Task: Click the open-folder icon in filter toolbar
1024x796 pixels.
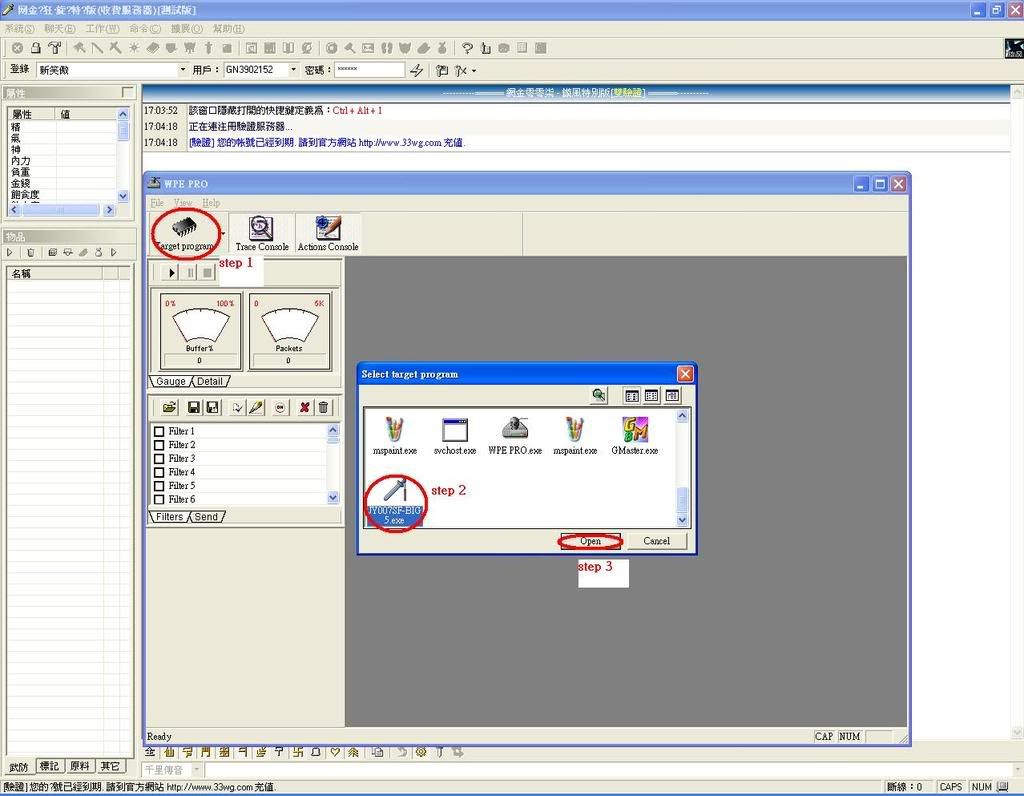Action: click(169, 407)
